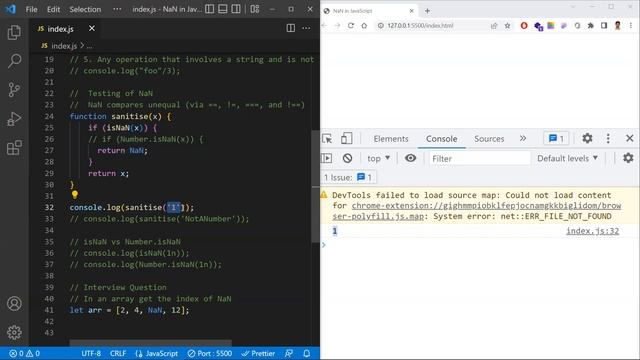Bookmark this page with star icon

[507, 26]
